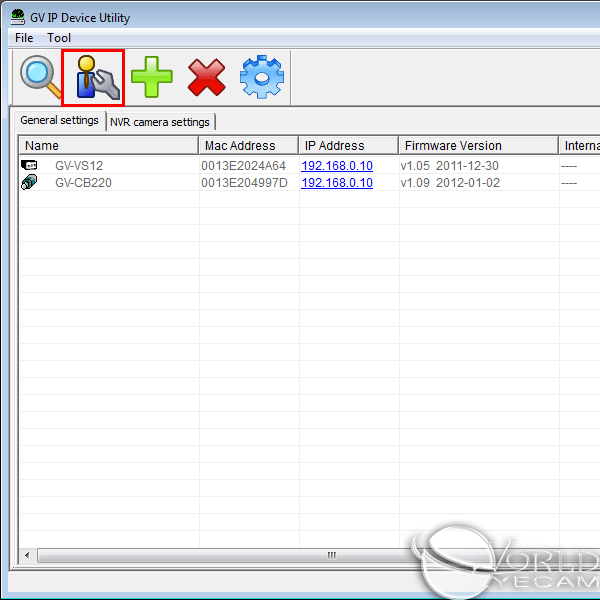Viewport: 600px width, 600px height.
Task: Open the GV-CB220 IP address link
Action: tap(337, 183)
